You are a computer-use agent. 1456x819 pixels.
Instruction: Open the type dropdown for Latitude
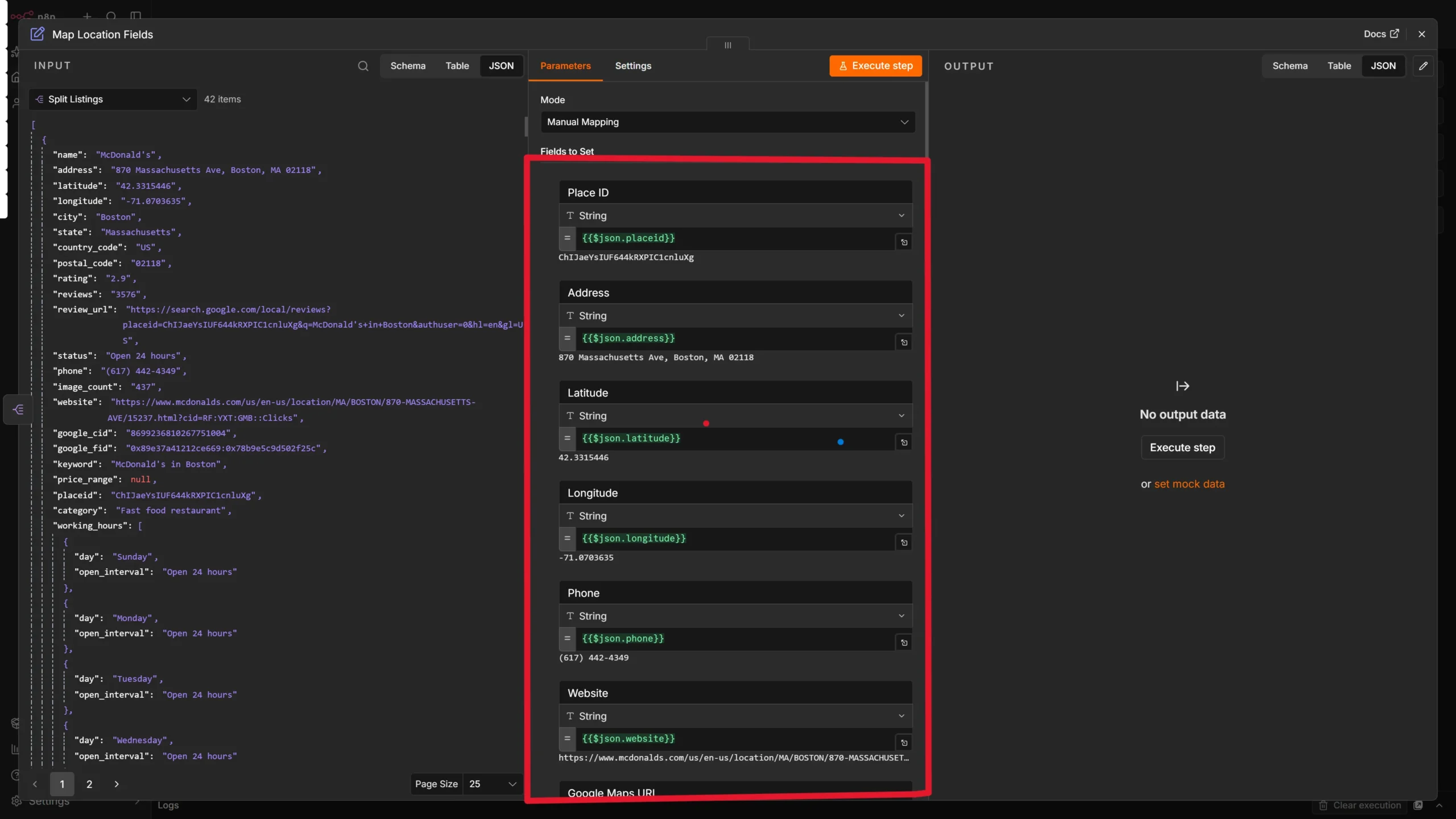coord(735,416)
